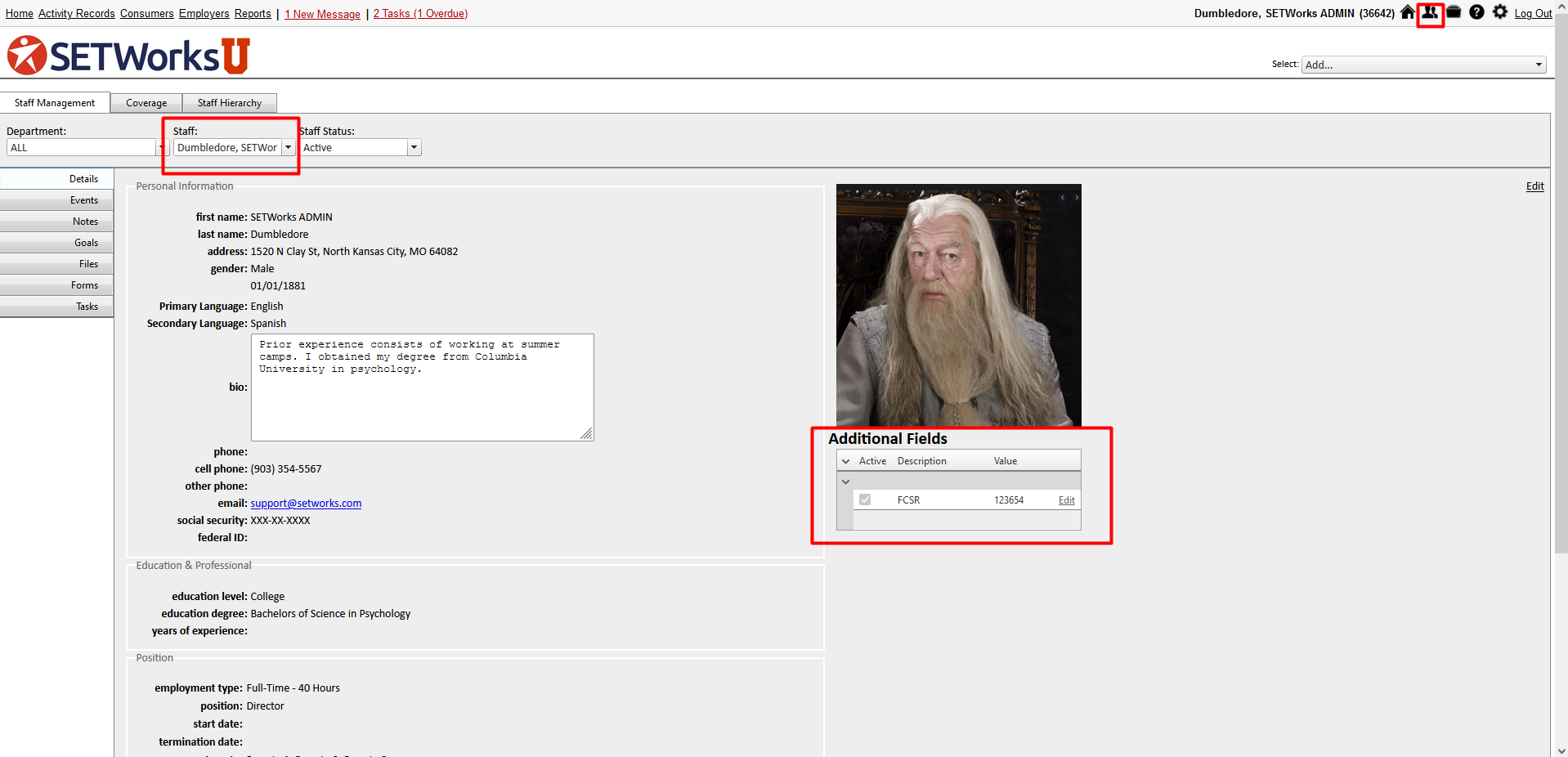Open the Notes side tab
This screenshot has height=757, width=1568.
tap(56, 222)
